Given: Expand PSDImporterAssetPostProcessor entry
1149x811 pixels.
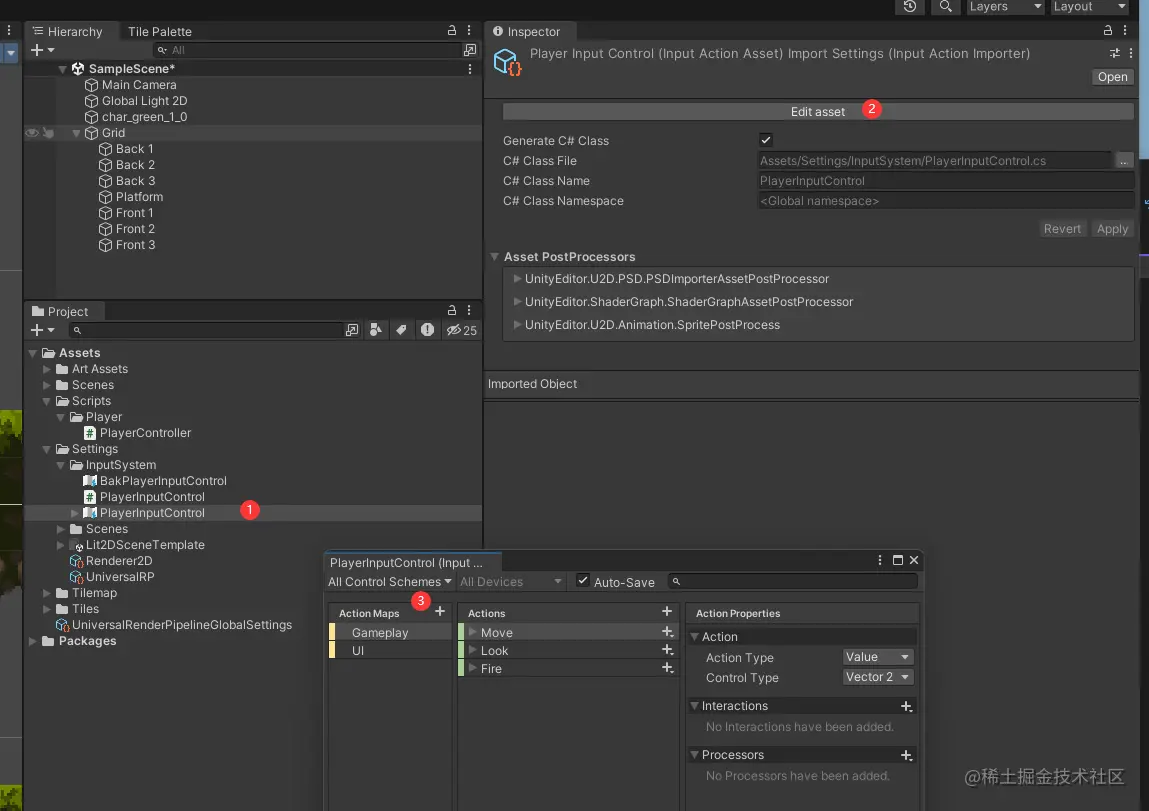Looking at the screenshot, I should (x=517, y=278).
